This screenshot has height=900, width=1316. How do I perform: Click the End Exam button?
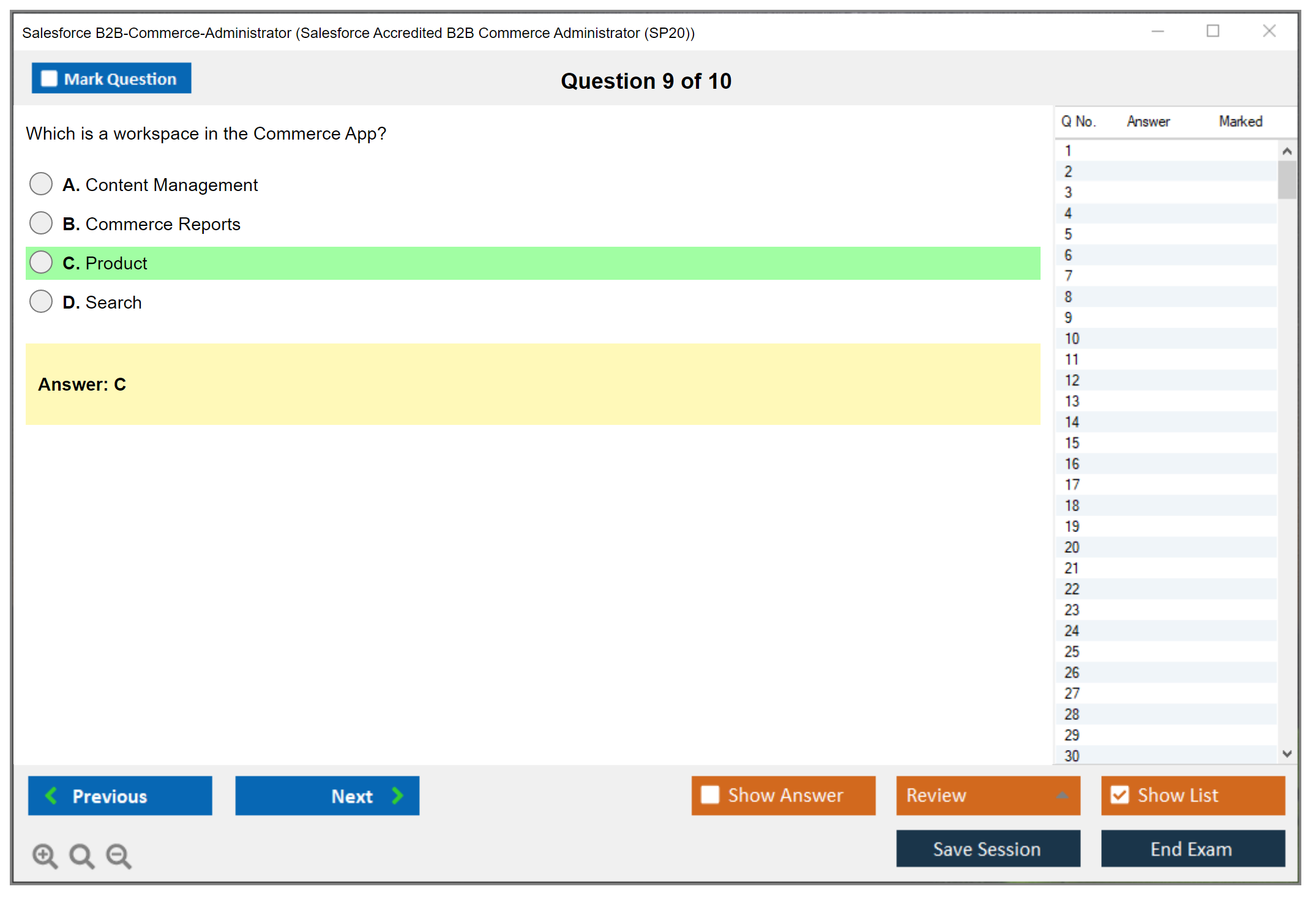tap(1192, 849)
